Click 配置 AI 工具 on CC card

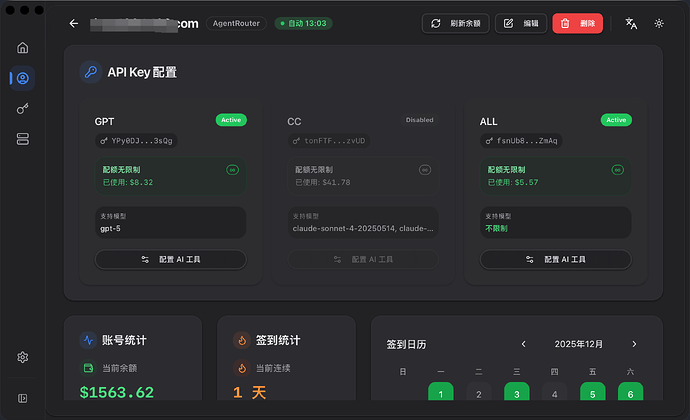[363, 259]
